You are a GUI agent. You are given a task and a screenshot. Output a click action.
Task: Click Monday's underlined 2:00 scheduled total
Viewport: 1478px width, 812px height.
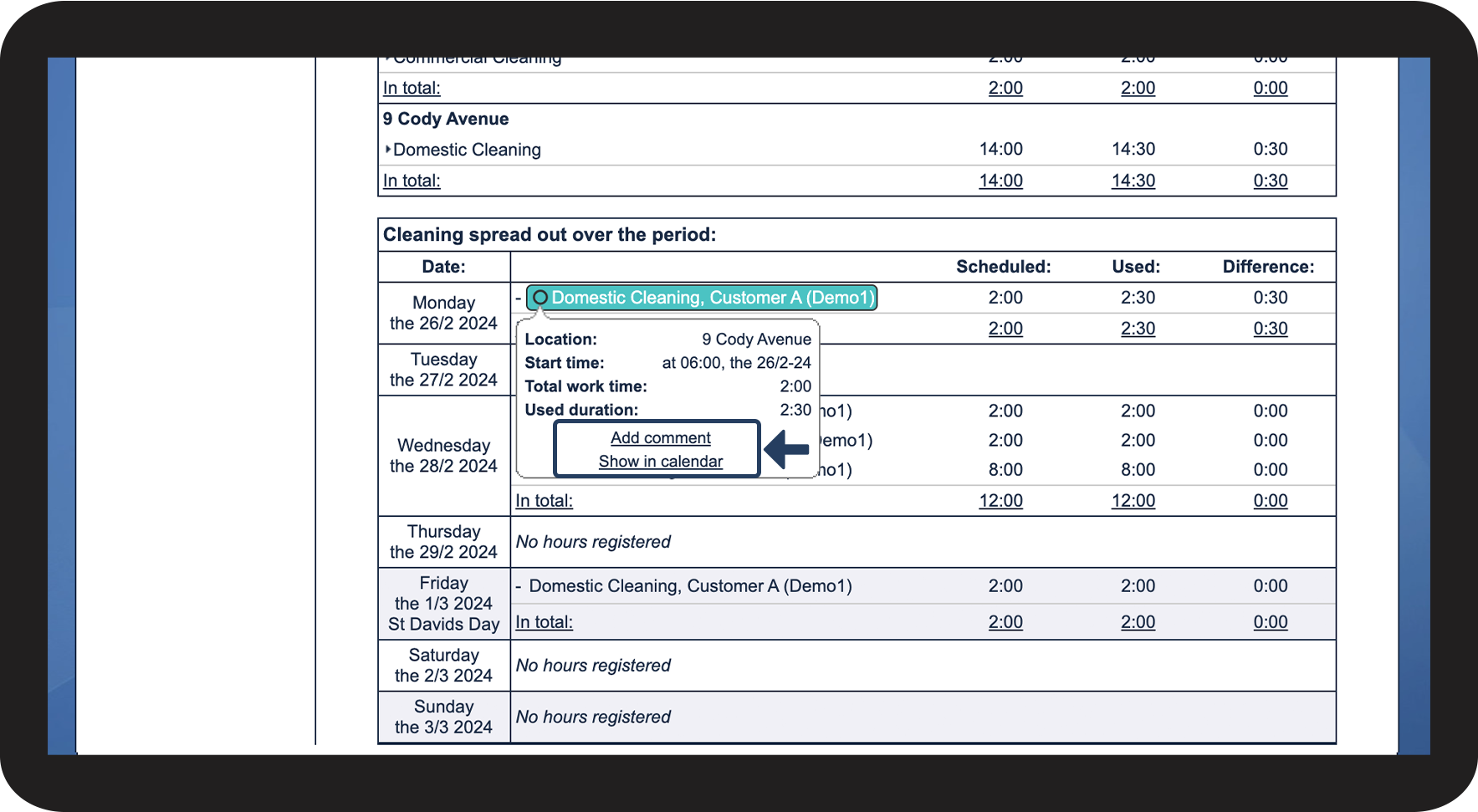point(1005,329)
